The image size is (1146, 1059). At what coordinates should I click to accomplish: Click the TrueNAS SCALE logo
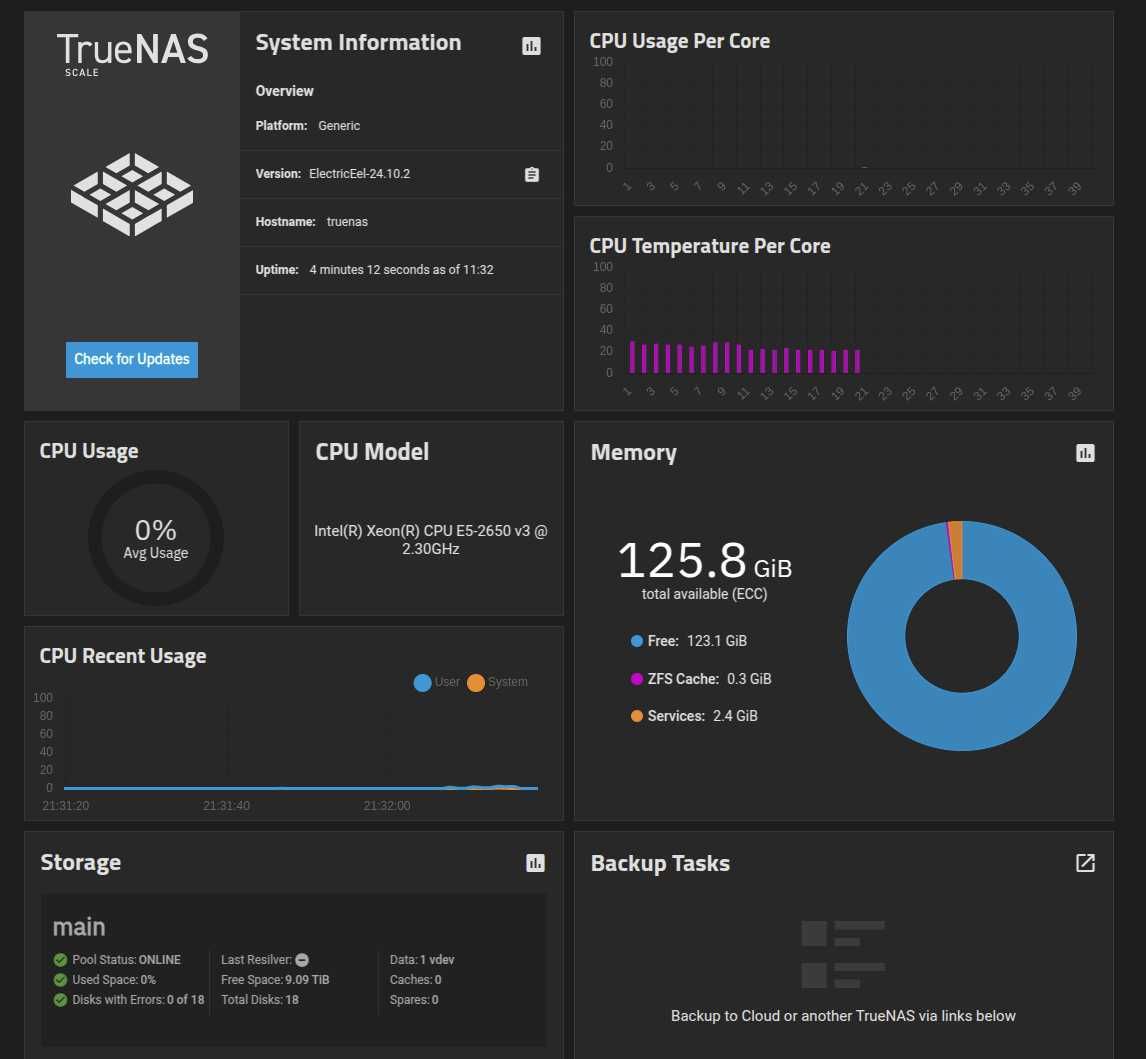tap(132, 54)
